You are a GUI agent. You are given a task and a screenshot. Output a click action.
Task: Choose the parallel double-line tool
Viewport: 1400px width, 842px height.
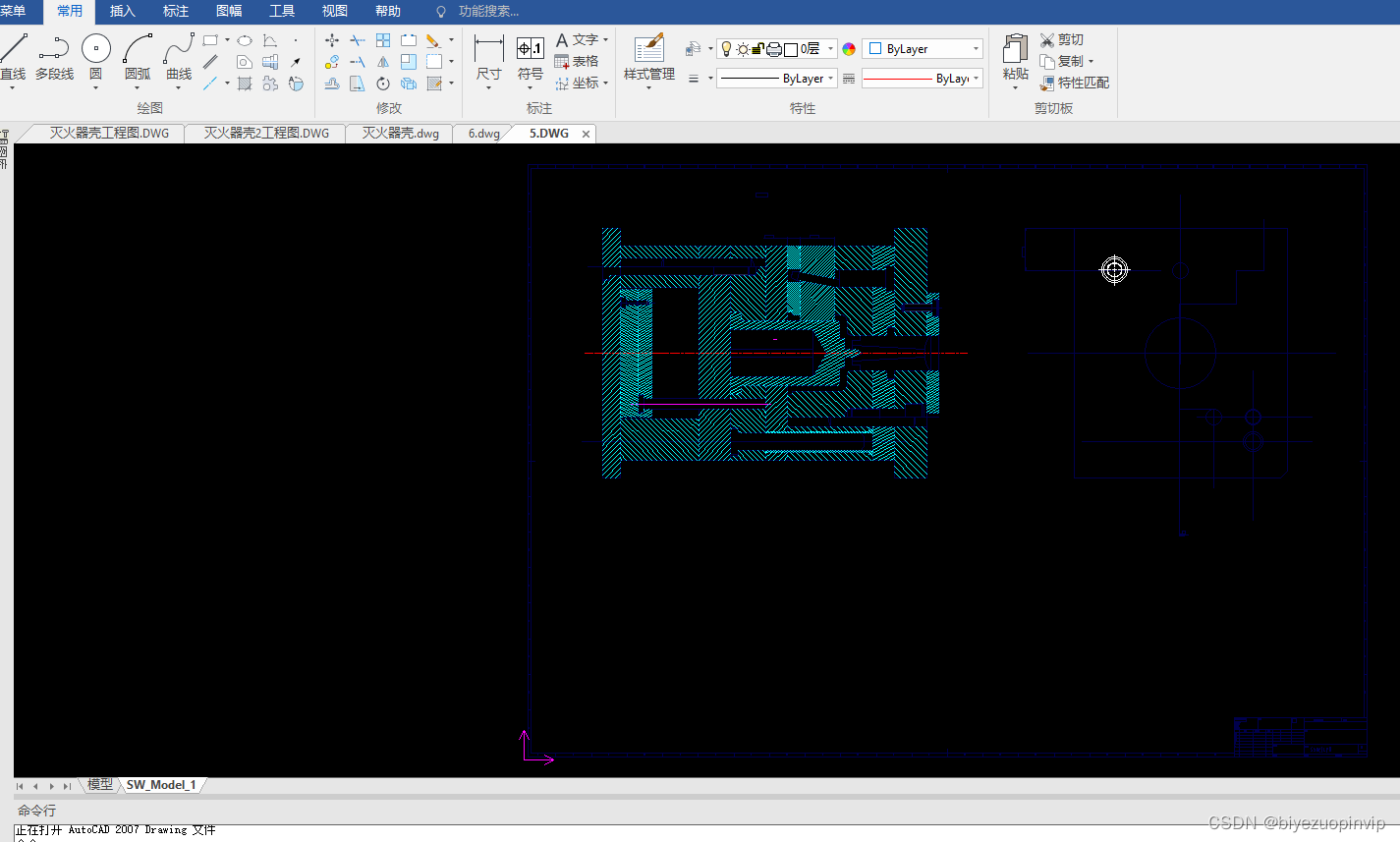[x=210, y=62]
